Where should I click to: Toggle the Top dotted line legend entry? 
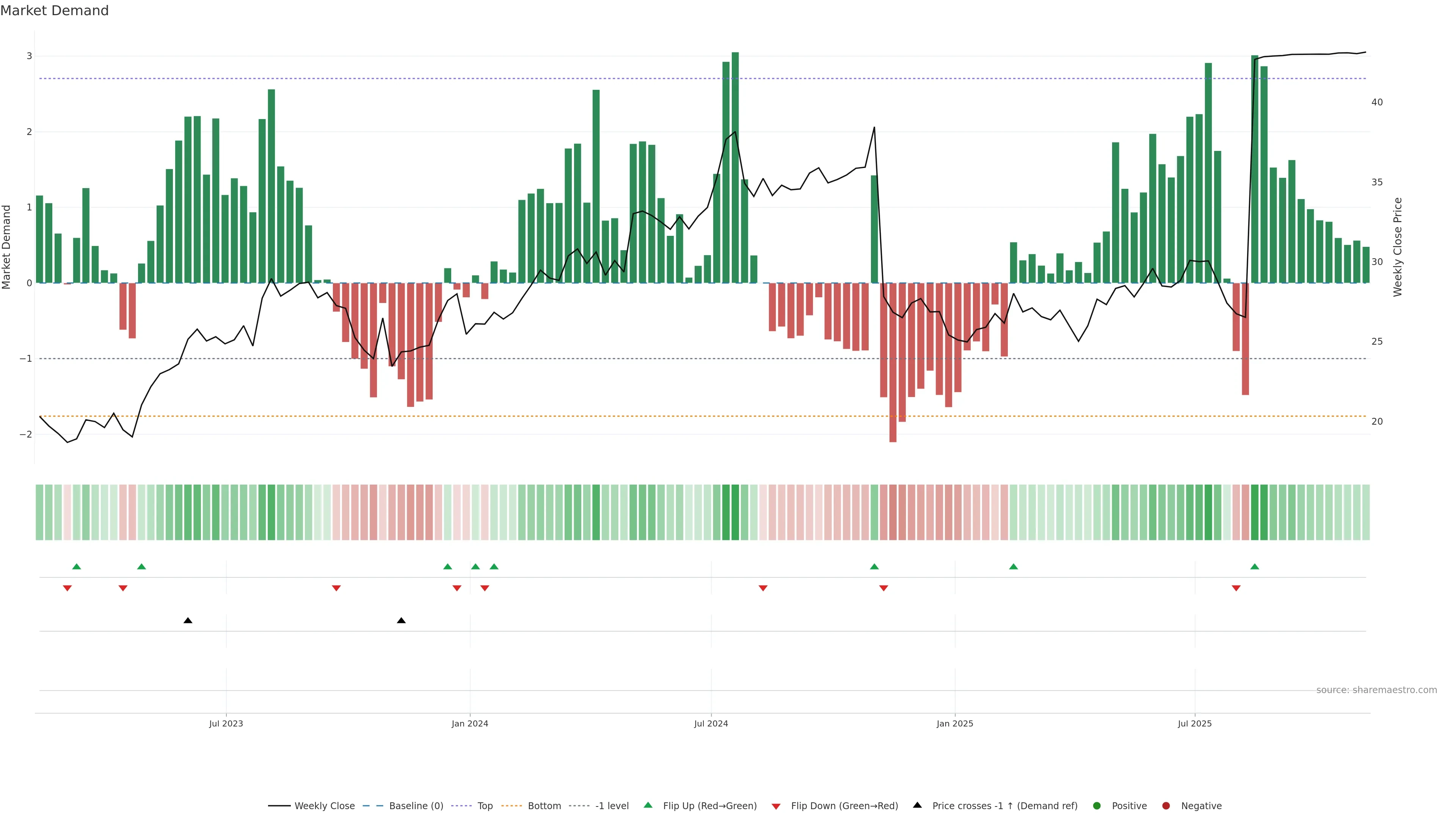(485, 805)
